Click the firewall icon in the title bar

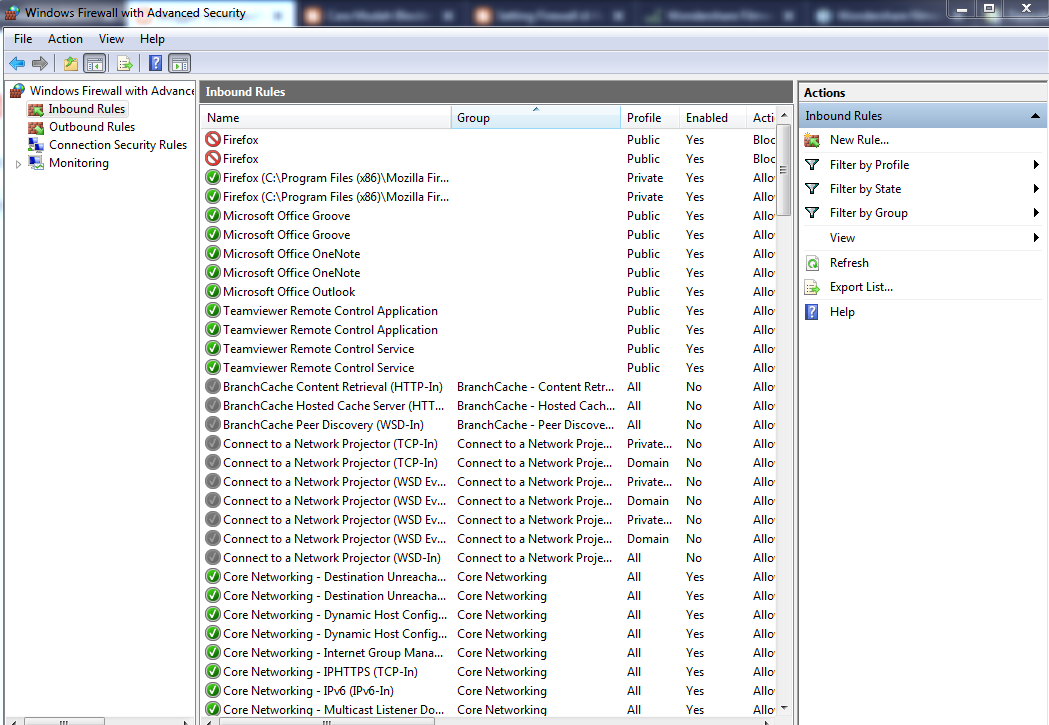point(12,13)
